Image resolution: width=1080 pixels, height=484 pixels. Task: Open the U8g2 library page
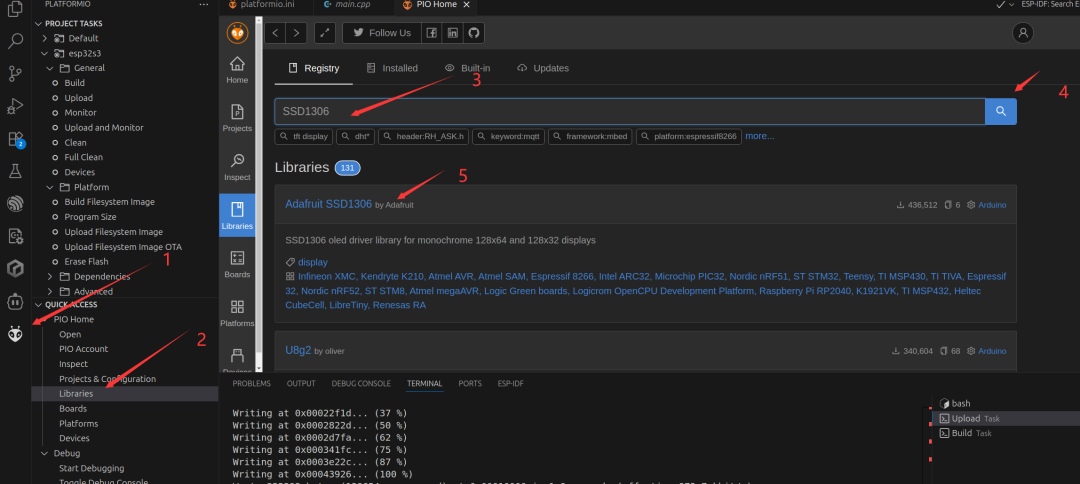pos(298,350)
